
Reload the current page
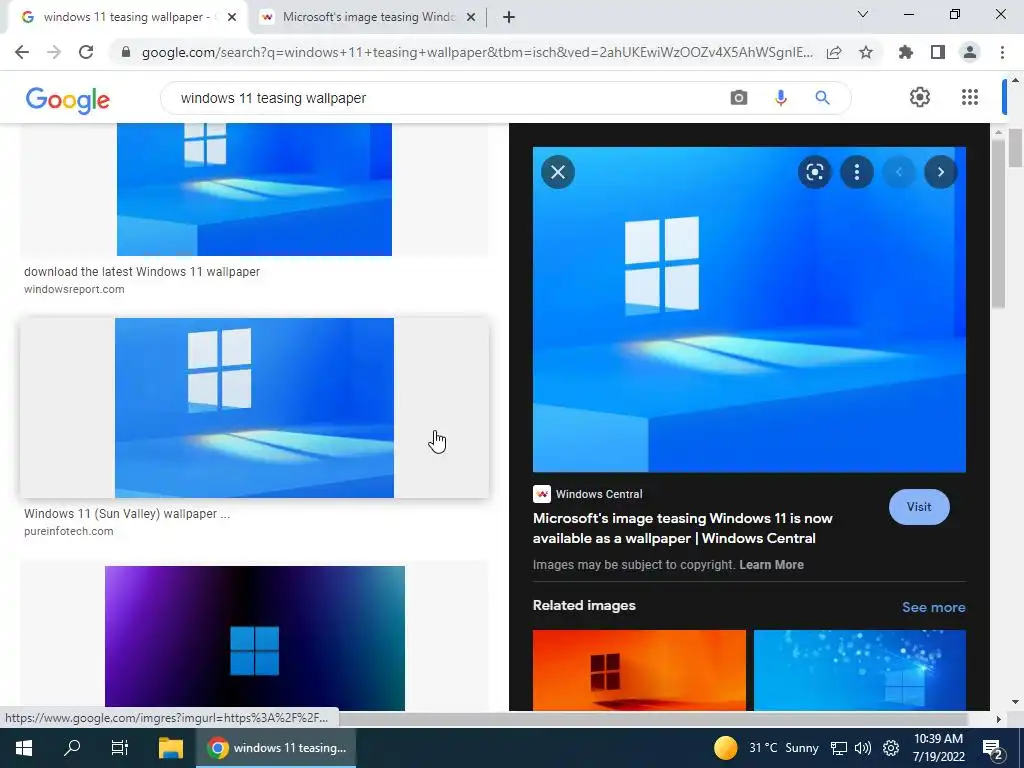coord(86,52)
